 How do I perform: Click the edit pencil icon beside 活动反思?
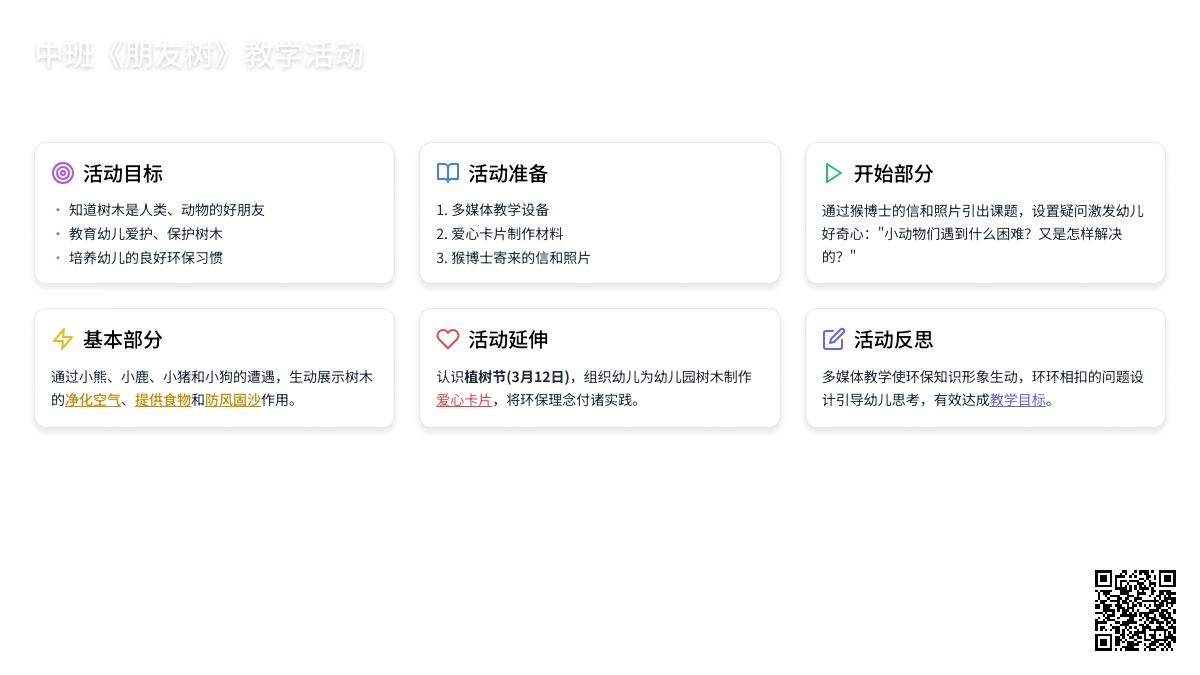pos(833,339)
